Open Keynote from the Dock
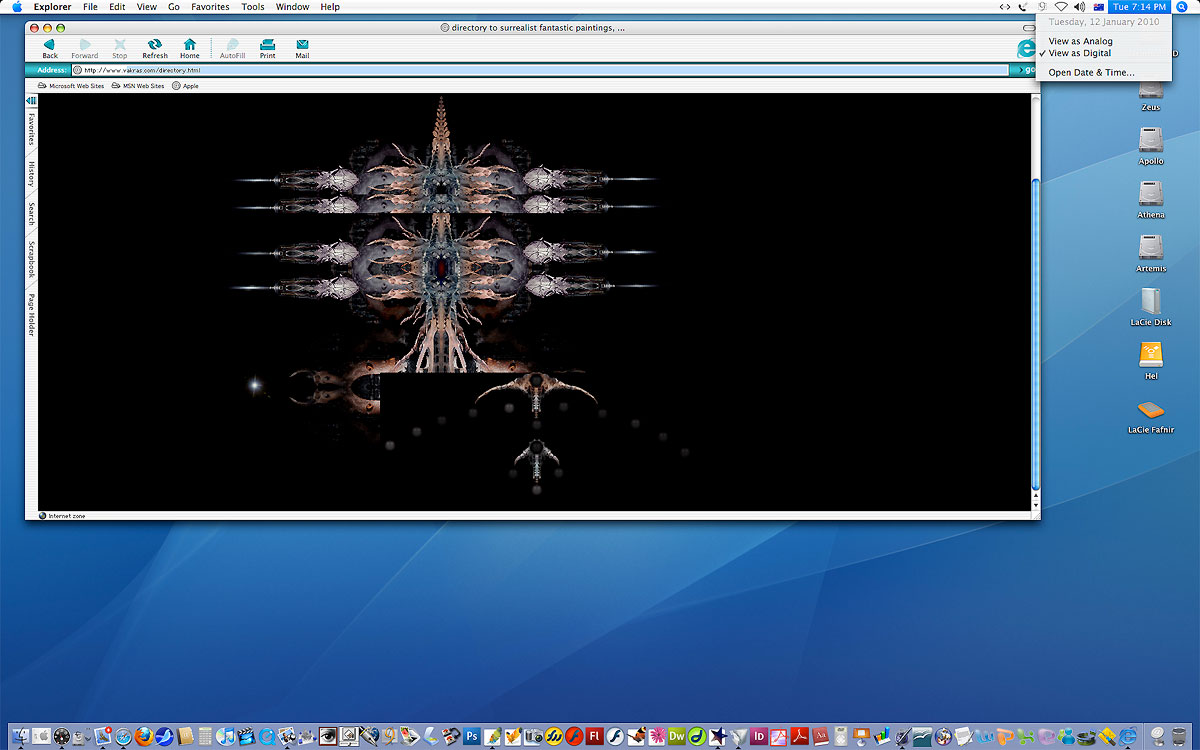The height and width of the screenshot is (750, 1200). click(x=860, y=736)
